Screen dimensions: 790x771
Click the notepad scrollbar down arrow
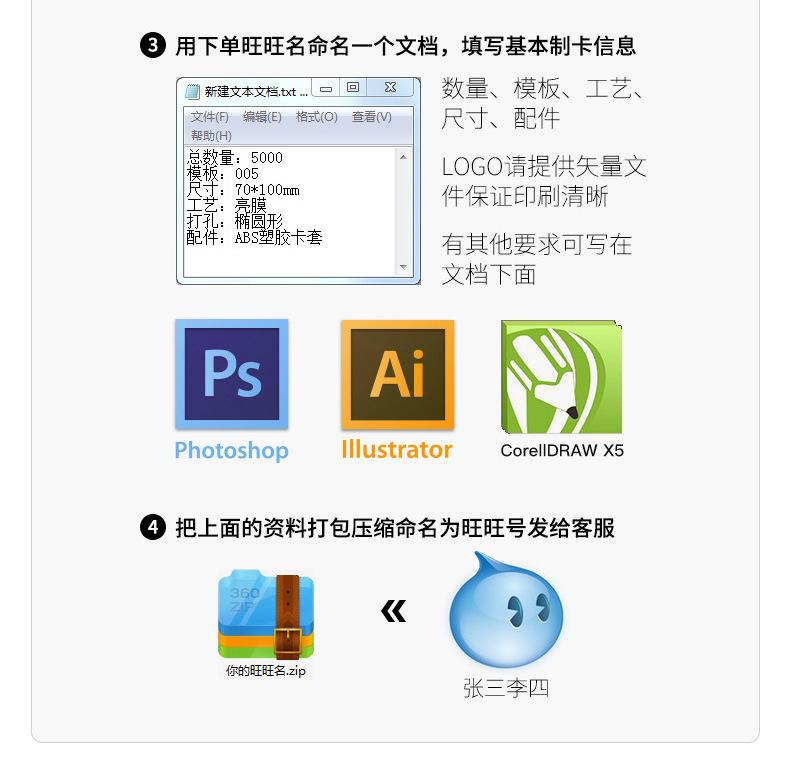pyautogui.click(x=403, y=267)
